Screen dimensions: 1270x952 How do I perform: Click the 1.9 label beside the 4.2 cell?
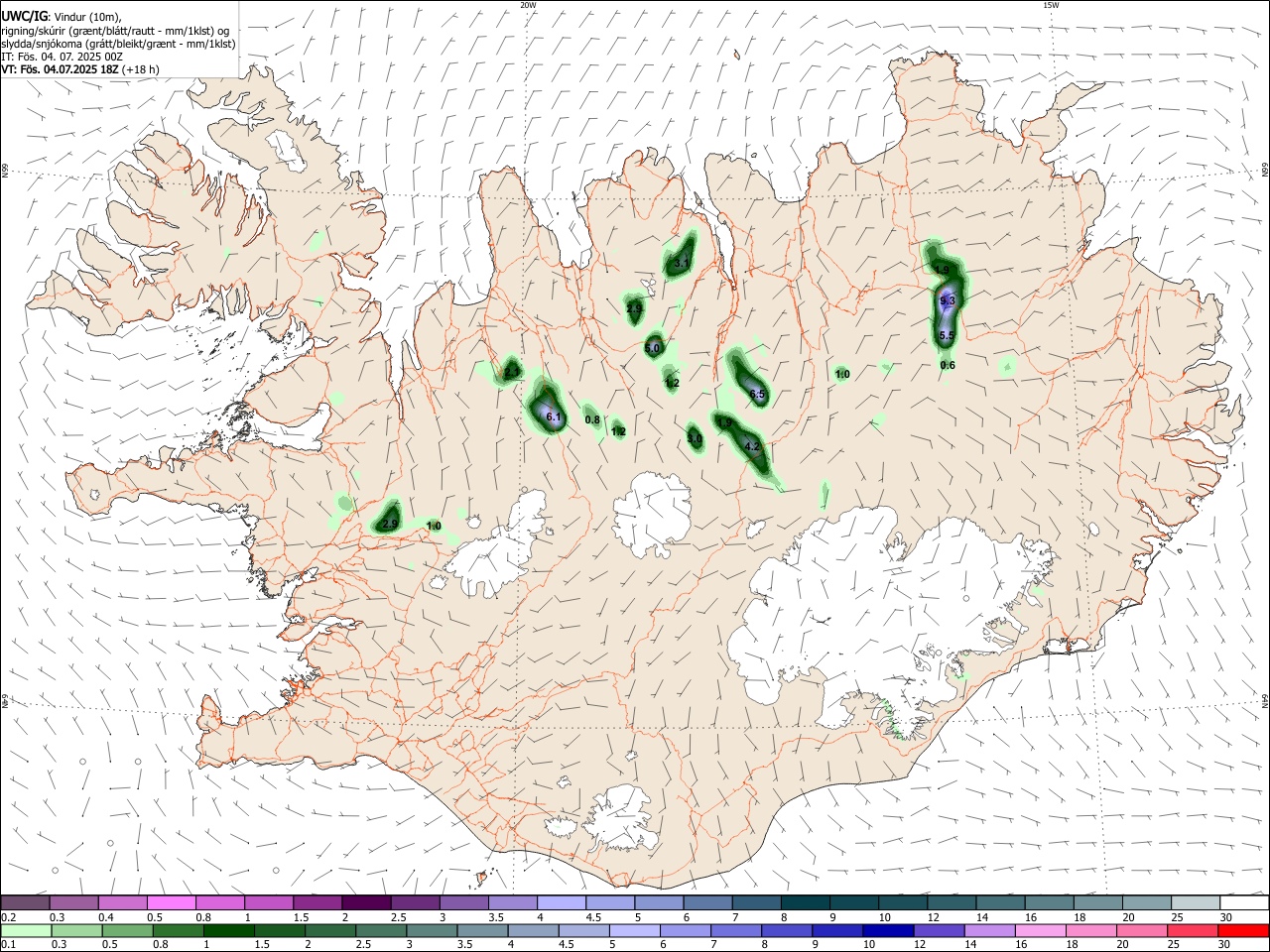pyautogui.click(x=724, y=423)
